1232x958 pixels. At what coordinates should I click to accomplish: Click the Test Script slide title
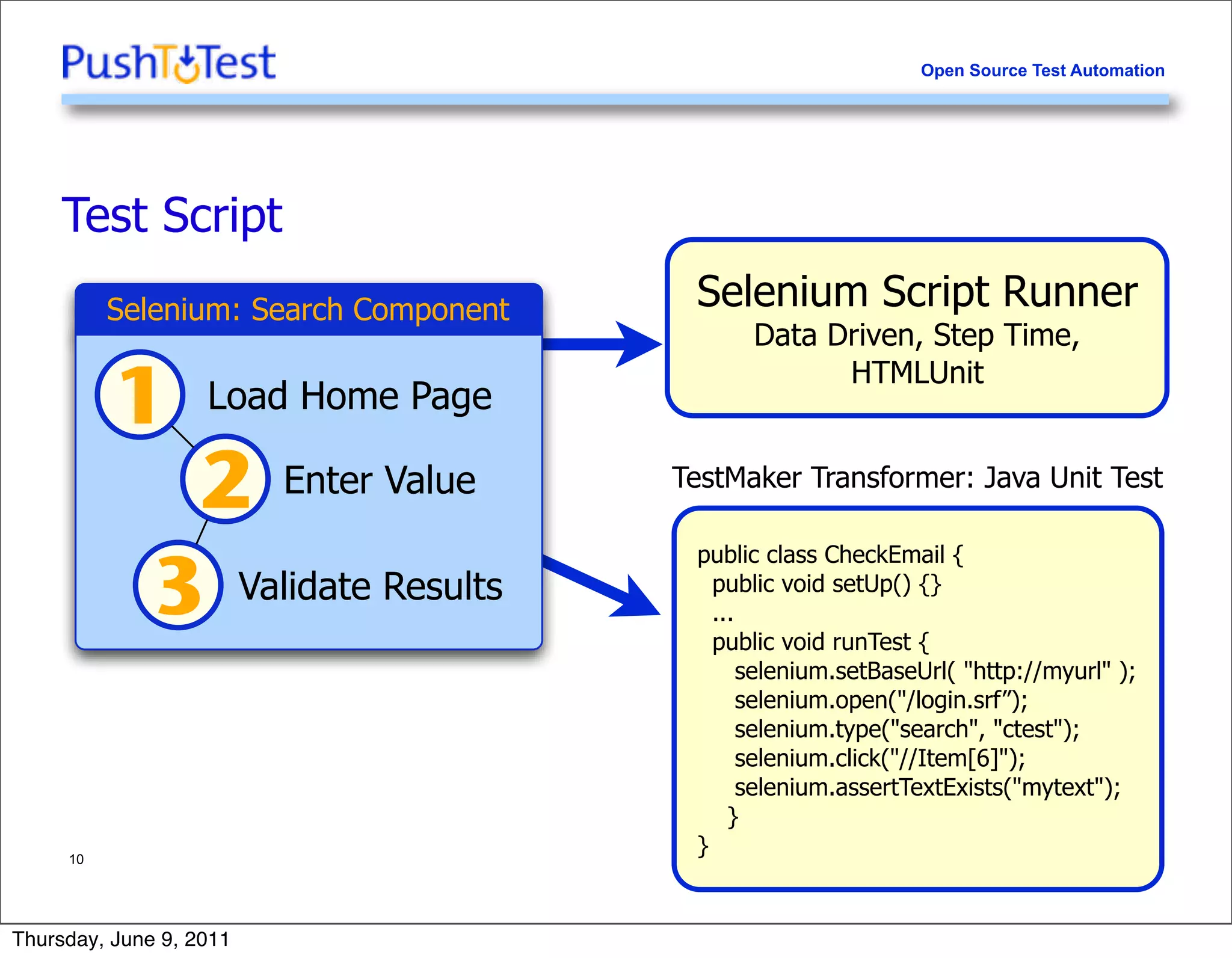[172, 215]
